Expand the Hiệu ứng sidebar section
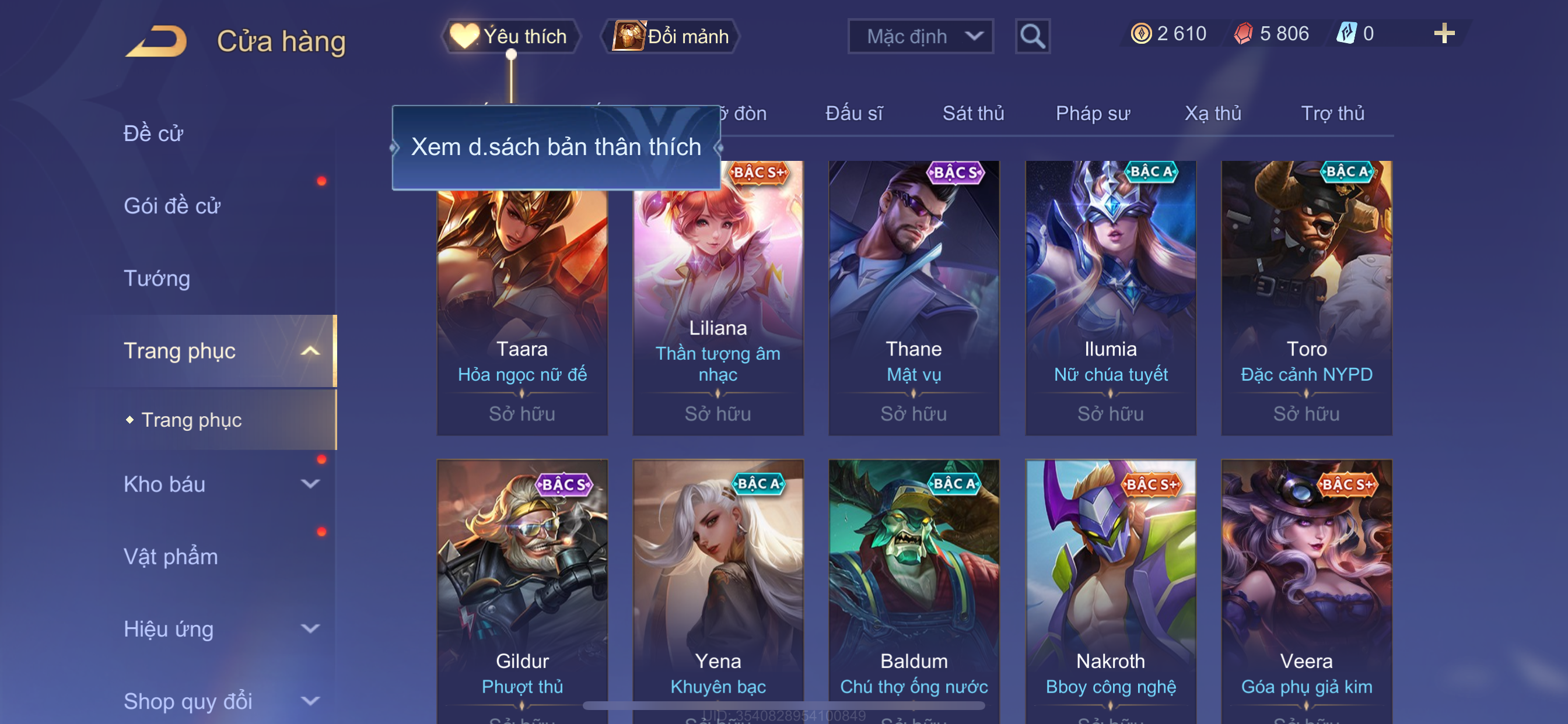Screen dimensions: 1568x724 310,629
